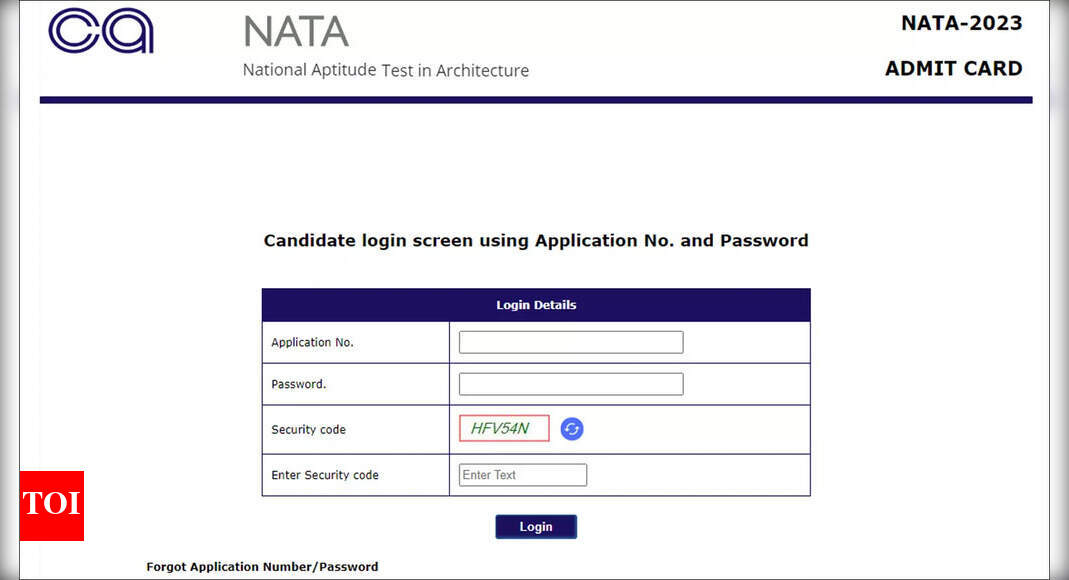Click the Login Details header bar
The width and height of the screenshot is (1069, 580).
click(x=536, y=305)
